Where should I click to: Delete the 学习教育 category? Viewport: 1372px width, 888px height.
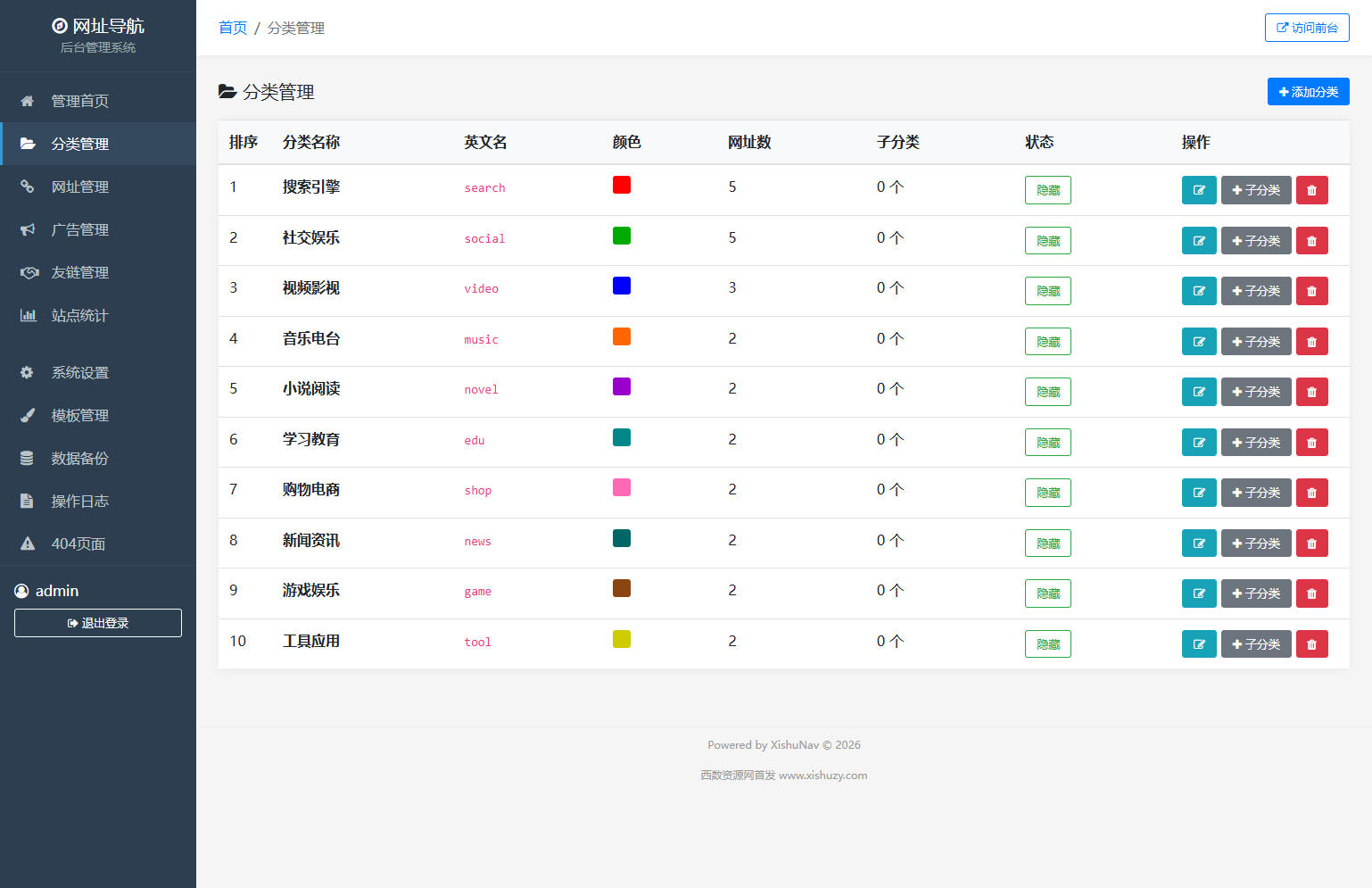coord(1311,443)
